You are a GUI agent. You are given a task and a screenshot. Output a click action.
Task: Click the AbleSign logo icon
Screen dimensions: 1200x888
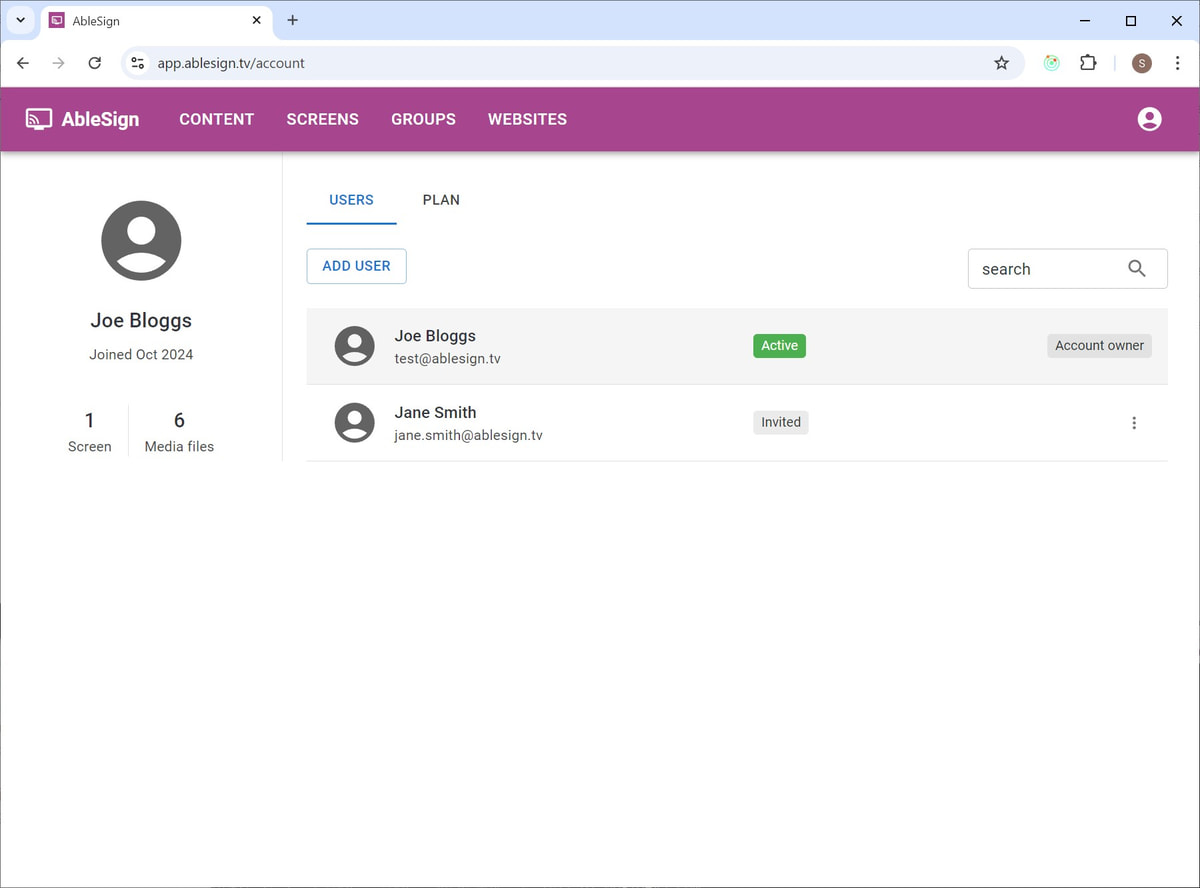point(39,119)
